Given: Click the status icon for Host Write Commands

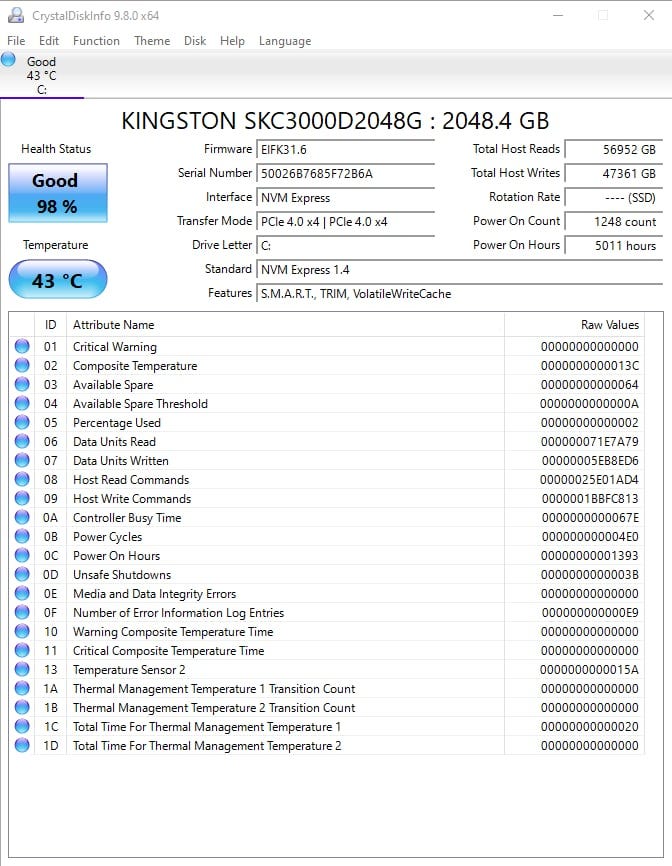Looking at the screenshot, I should click(22, 498).
